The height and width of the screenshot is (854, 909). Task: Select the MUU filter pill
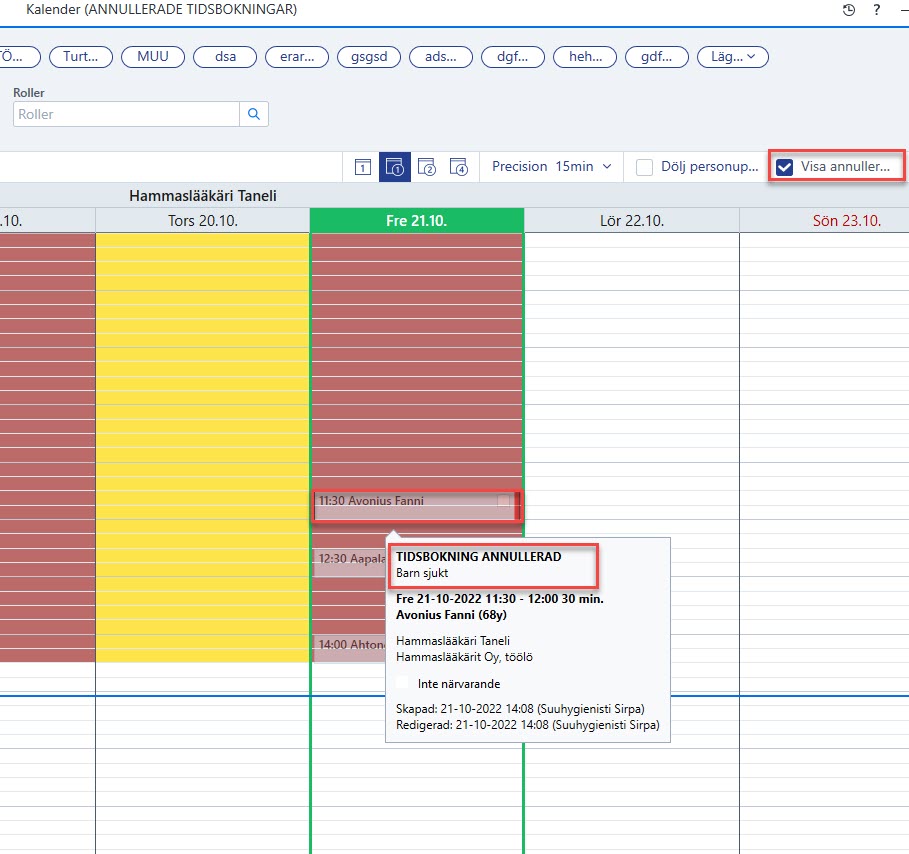(x=153, y=57)
